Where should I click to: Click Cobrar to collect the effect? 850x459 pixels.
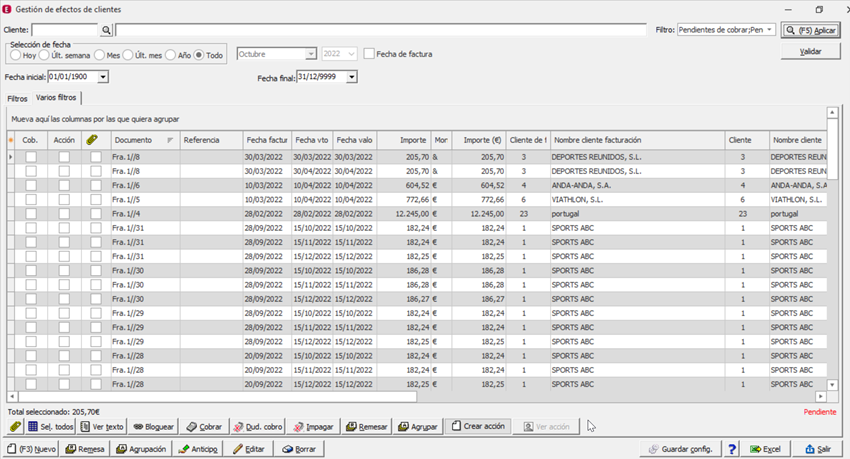click(204, 426)
